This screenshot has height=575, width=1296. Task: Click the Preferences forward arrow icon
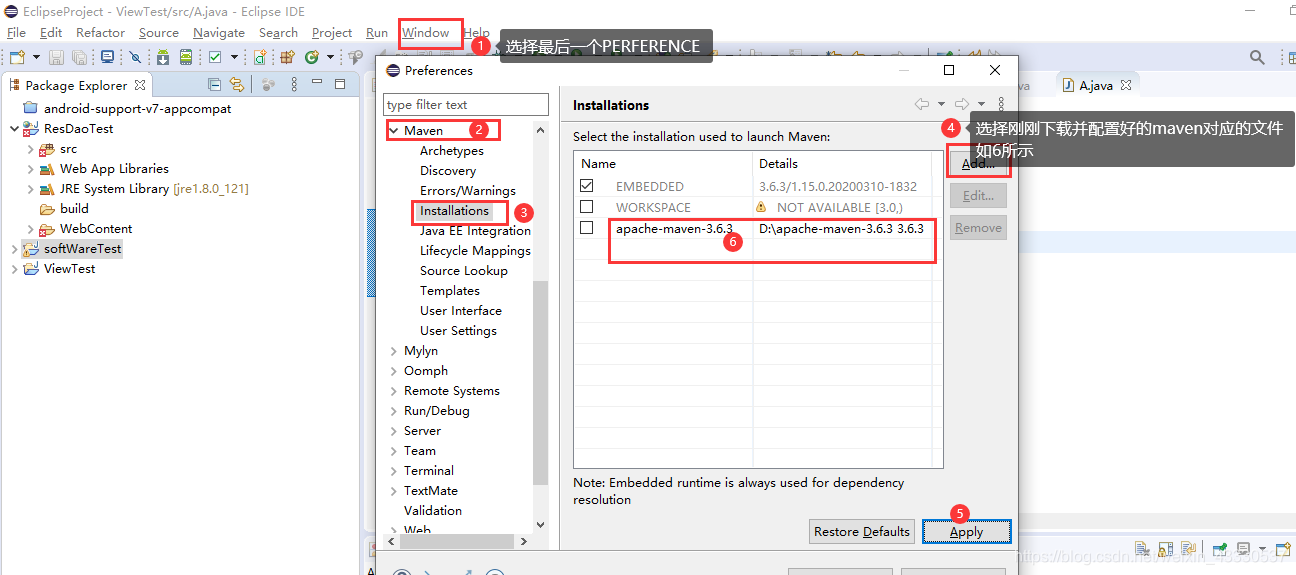pos(962,104)
